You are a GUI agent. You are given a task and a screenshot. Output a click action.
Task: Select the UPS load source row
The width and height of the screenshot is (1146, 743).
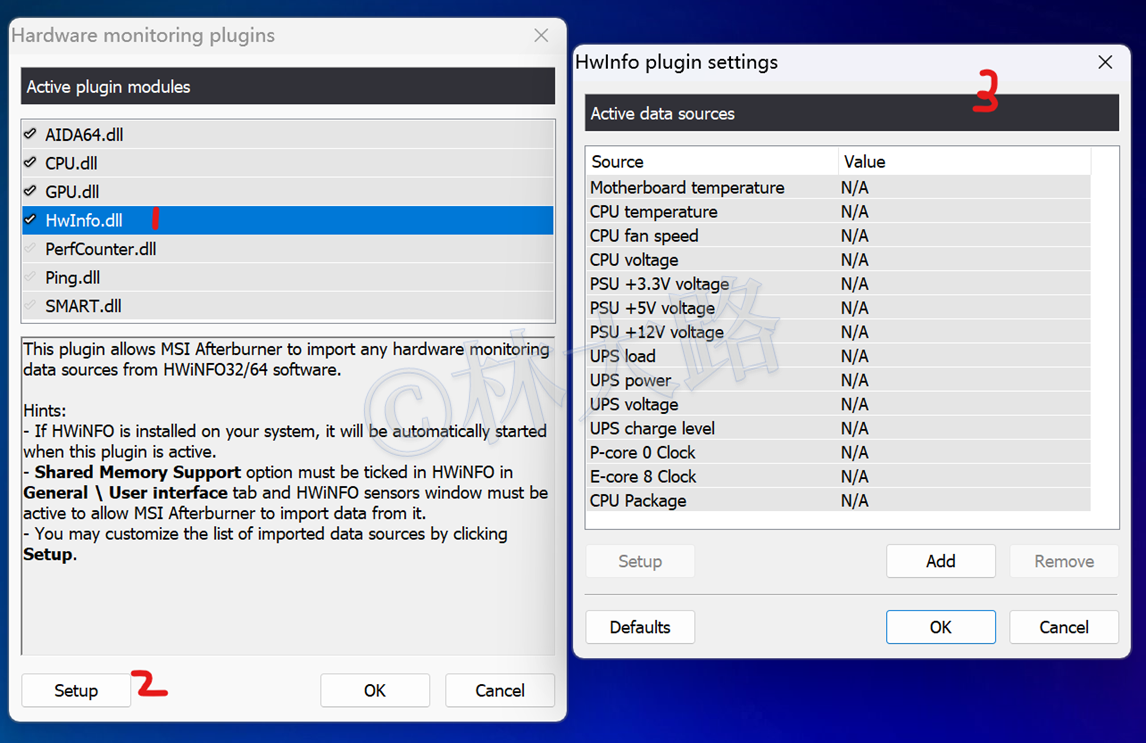[838, 357]
